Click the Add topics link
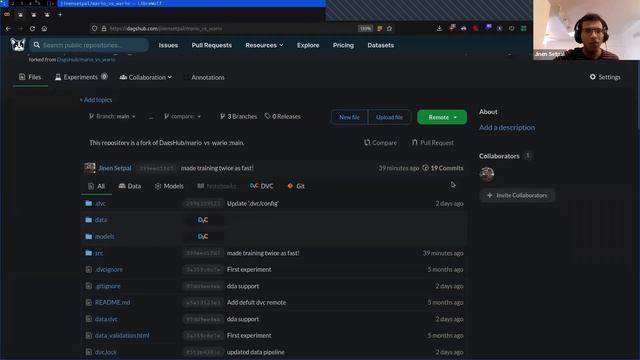The height and width of the screenshot is (360, 640). tap(96, 100)
